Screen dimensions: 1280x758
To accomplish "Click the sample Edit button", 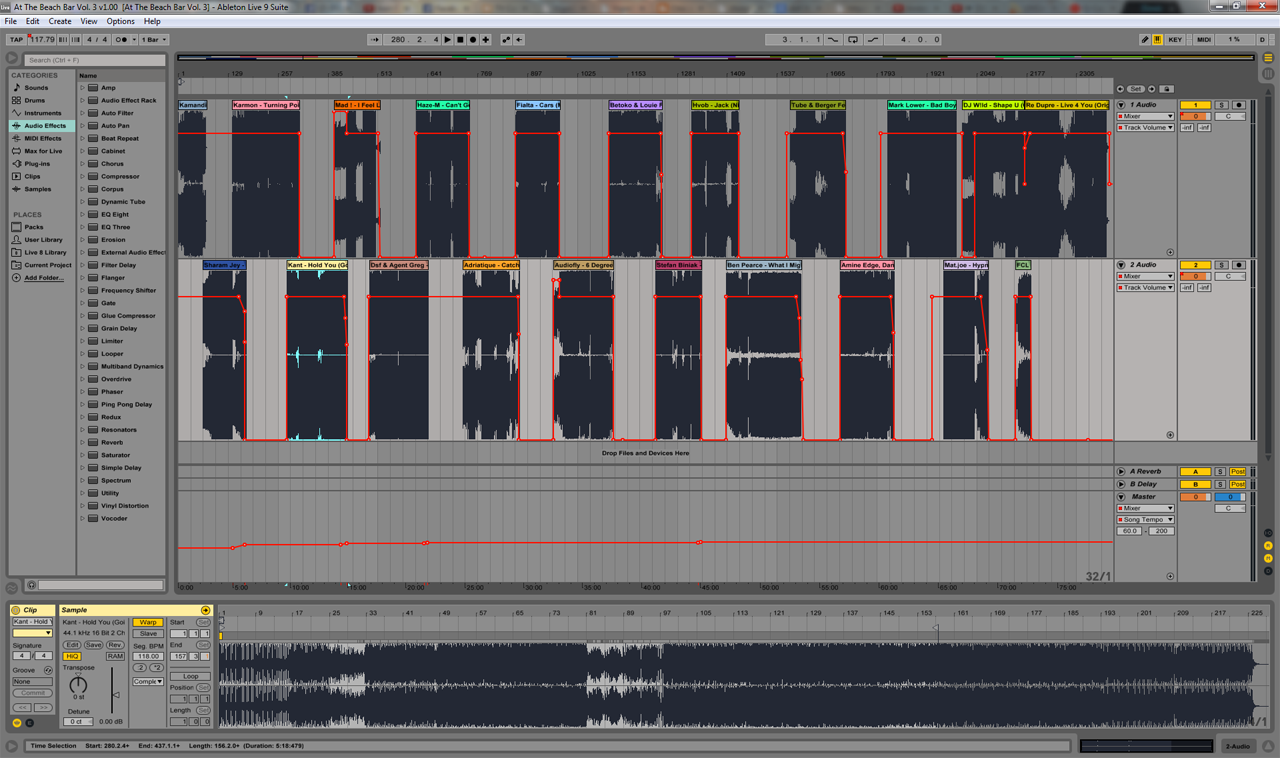I will pyautogui.click(x=72, y=645).
